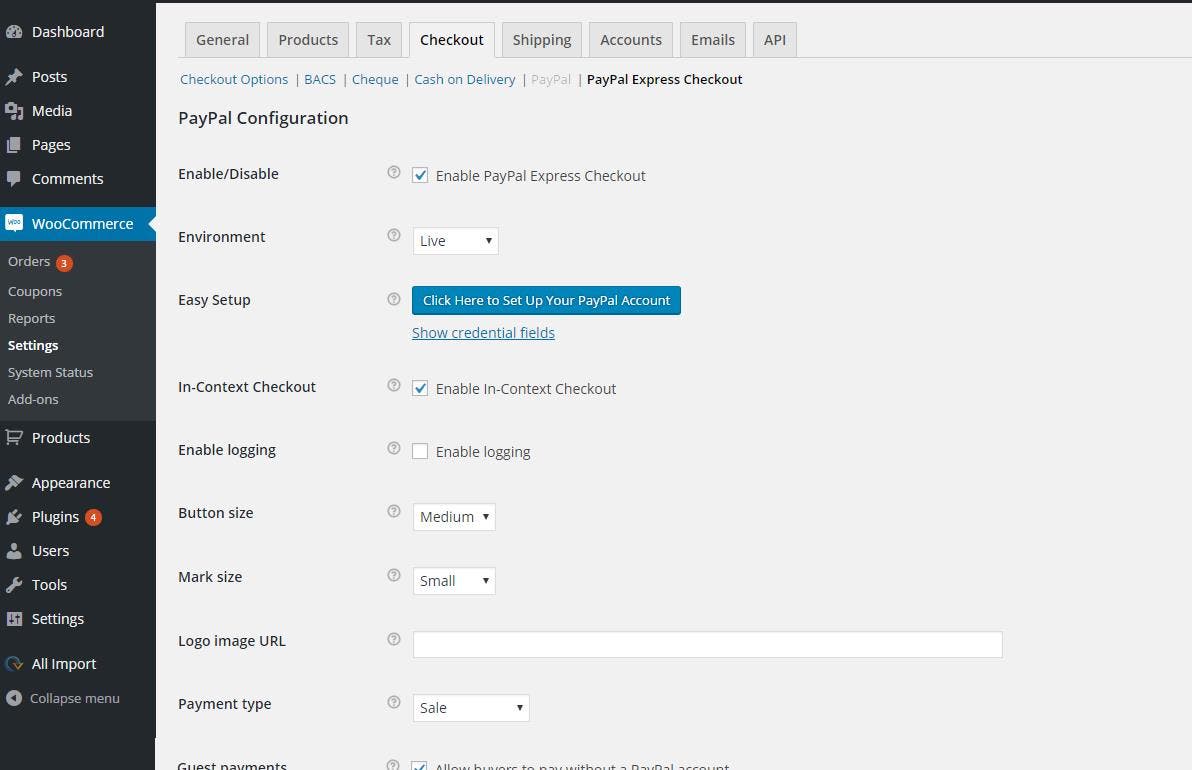Select the Posts icon in the sidebar

pos(14,77)
